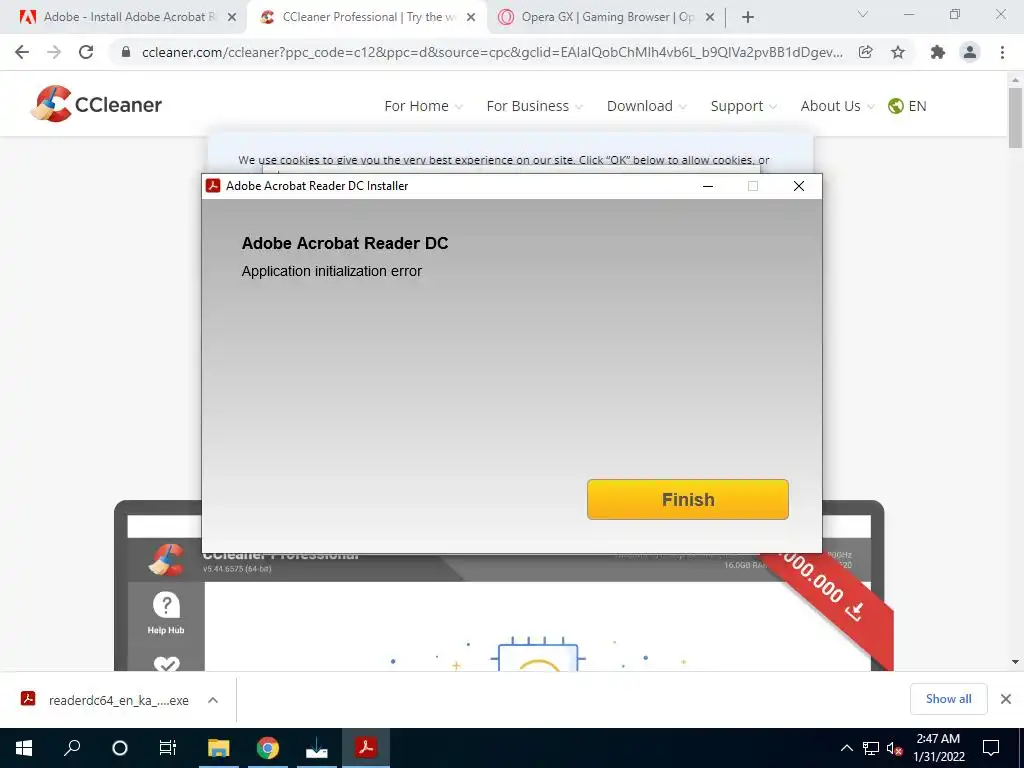This screenshot has width=1024, height=768.
Task: Reload the CCleaner page
Action: pyautogui.click(x=86, y=52)
